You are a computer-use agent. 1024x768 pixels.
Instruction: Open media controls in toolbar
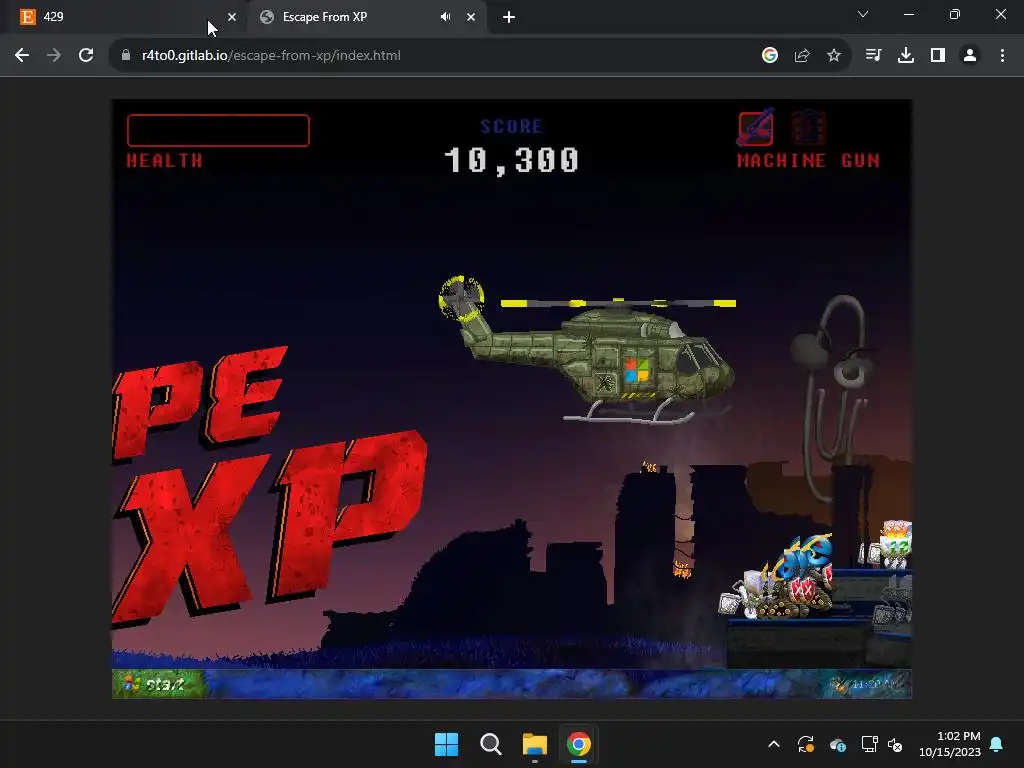pyautogui.click(x=873, y=56)
